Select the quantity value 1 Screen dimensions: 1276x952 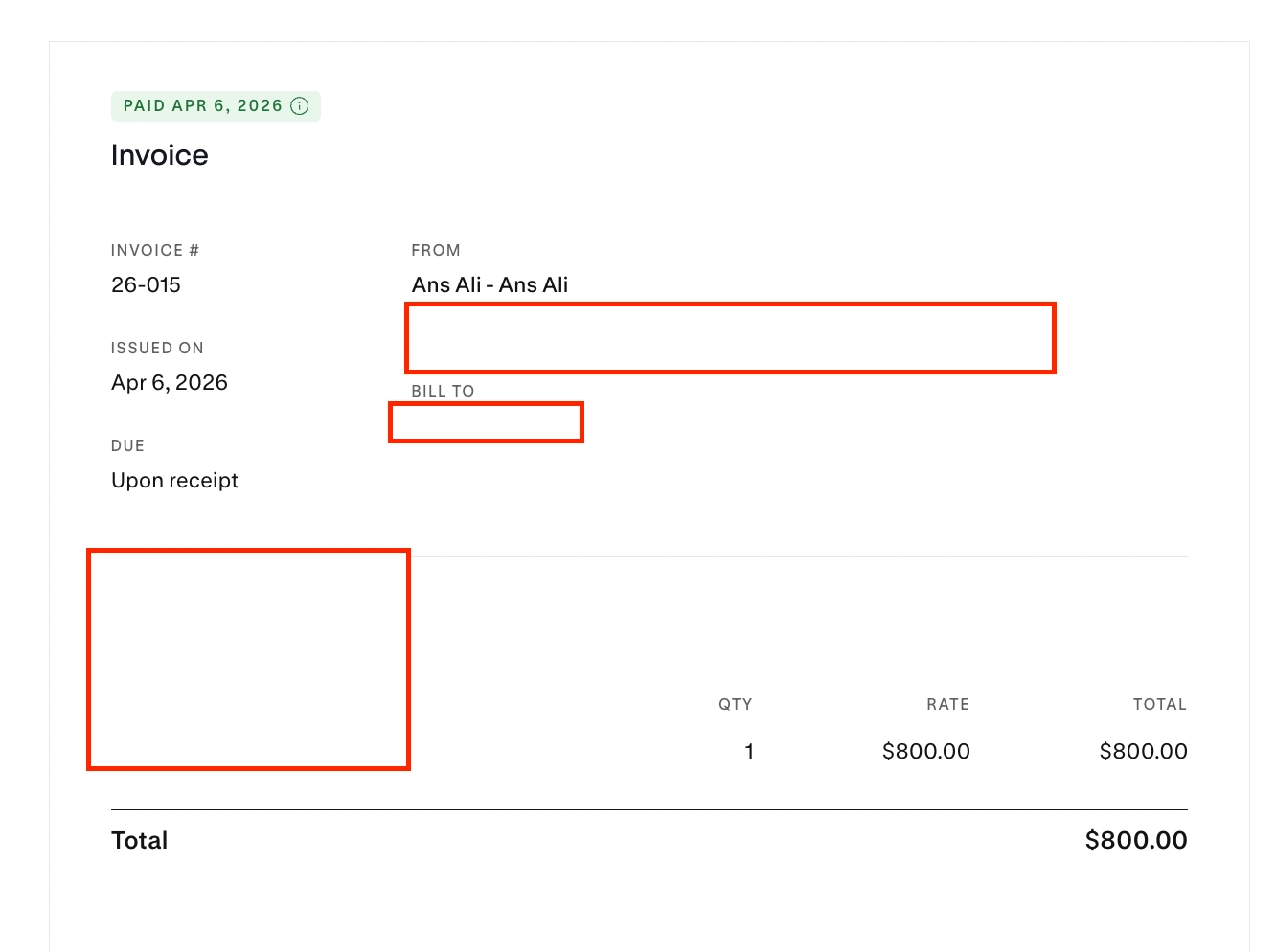(x=749, y=751)
